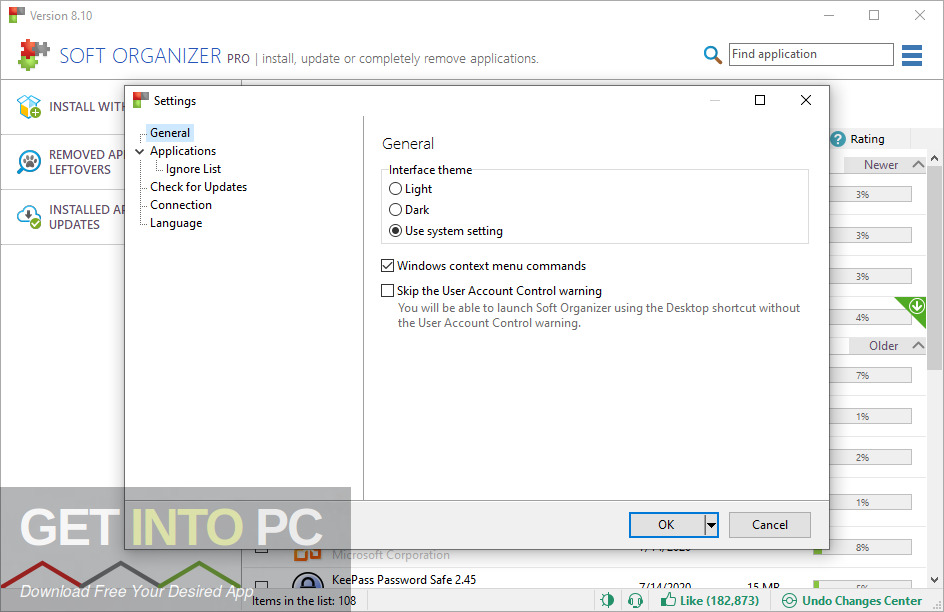Image resolution: width=944 pixels, height=612 pixels.
Task: Open the OK button dropdown arrow
Action: [711, 525]
